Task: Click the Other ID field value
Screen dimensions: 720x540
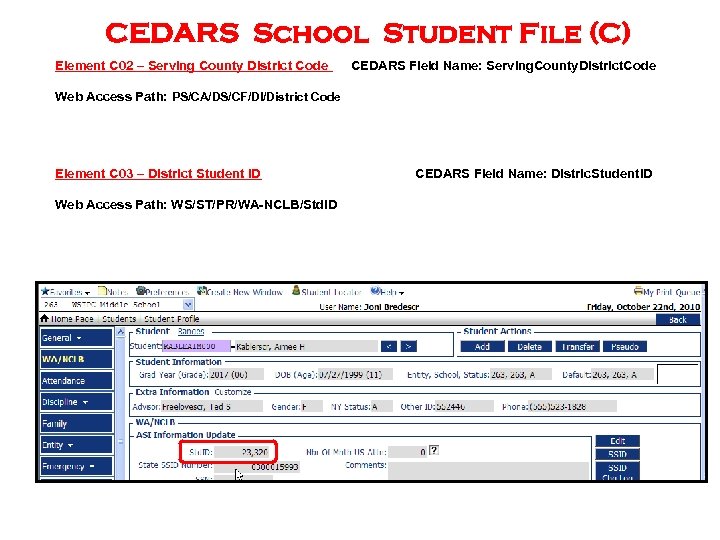Action: click(x=464, y=406)
